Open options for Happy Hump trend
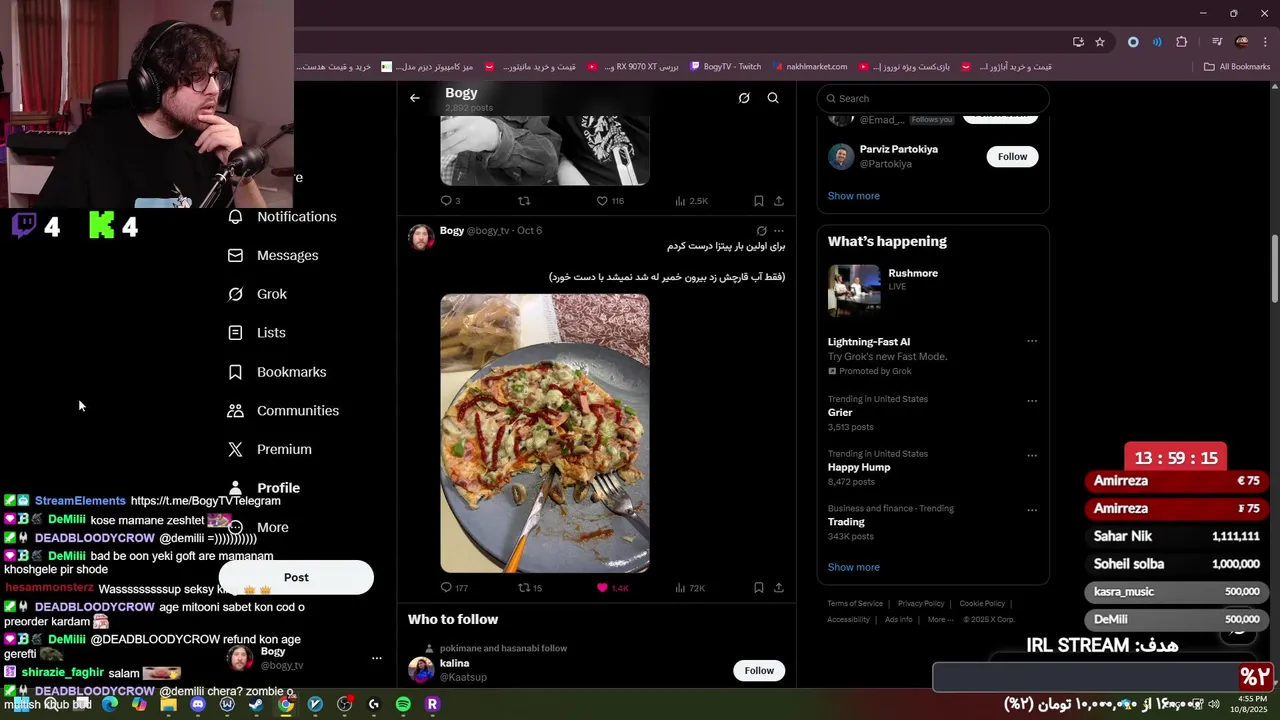This screenshot has width=1280, height=720. point(1032,456)
